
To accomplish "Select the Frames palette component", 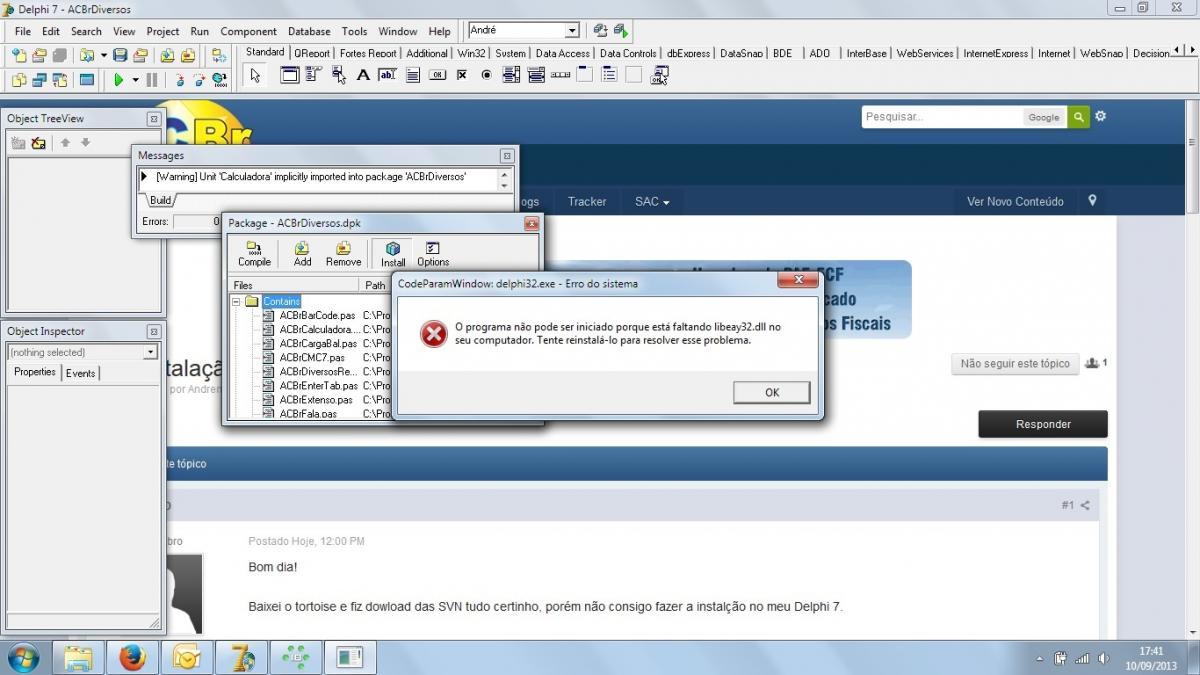I will click(289, 75).
